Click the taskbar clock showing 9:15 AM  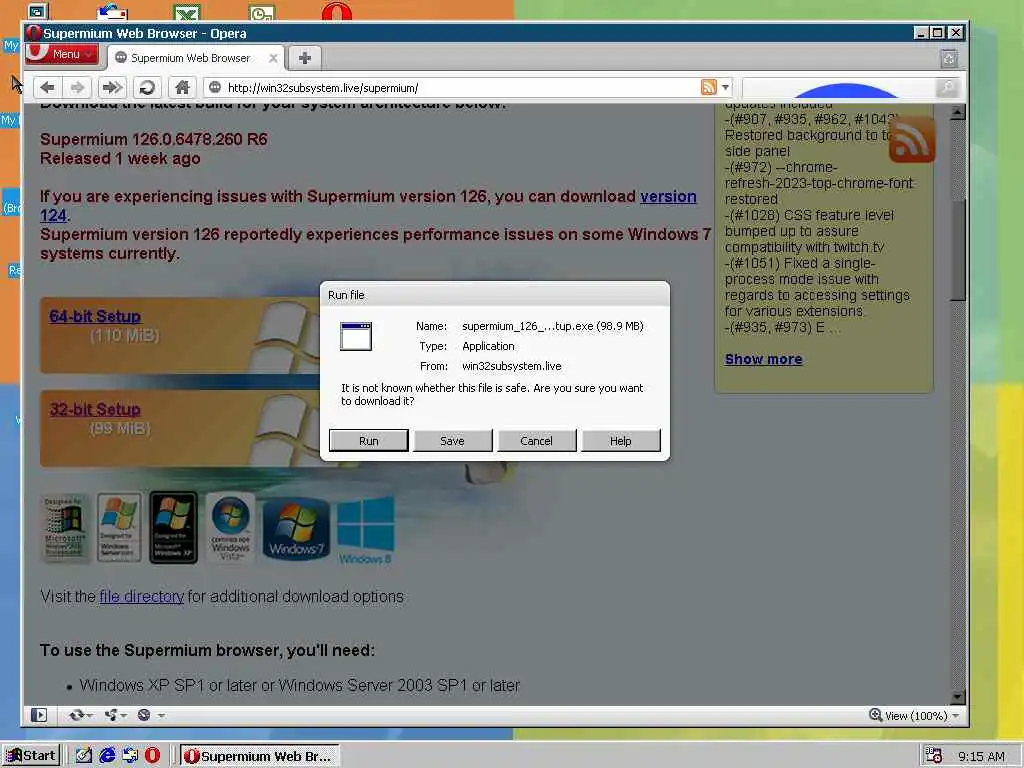(982, 756)
